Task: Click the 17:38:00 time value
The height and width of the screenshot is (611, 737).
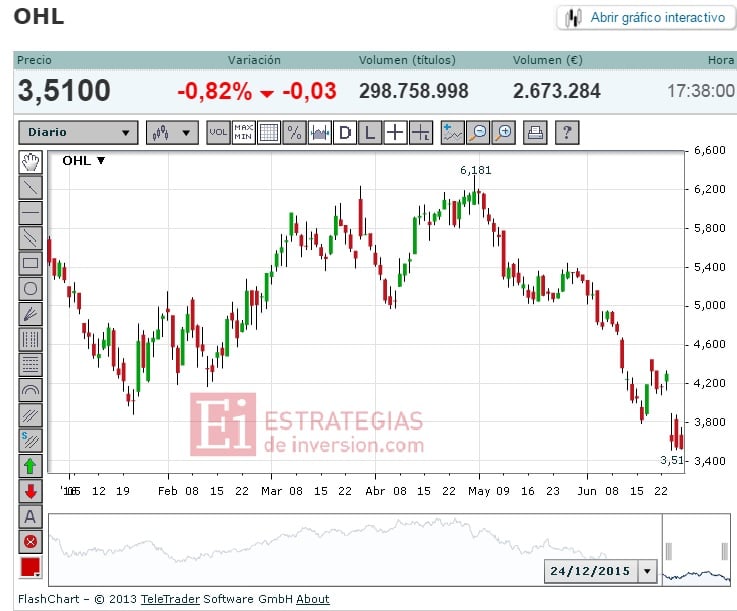Action: 701,91
